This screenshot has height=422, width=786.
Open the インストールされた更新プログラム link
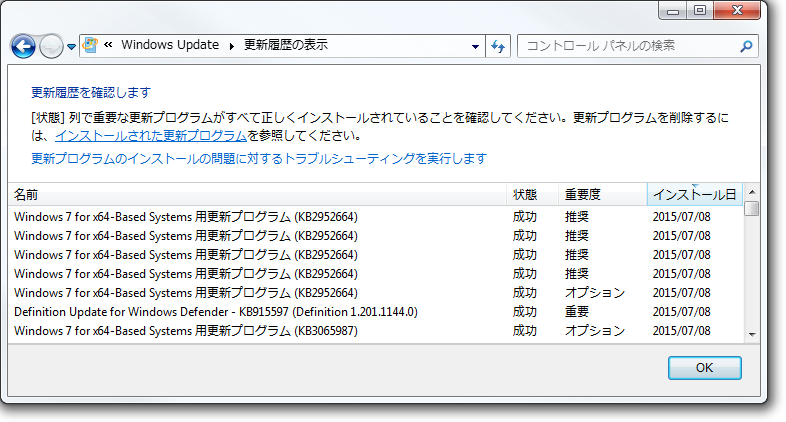[x=151, y=135]
